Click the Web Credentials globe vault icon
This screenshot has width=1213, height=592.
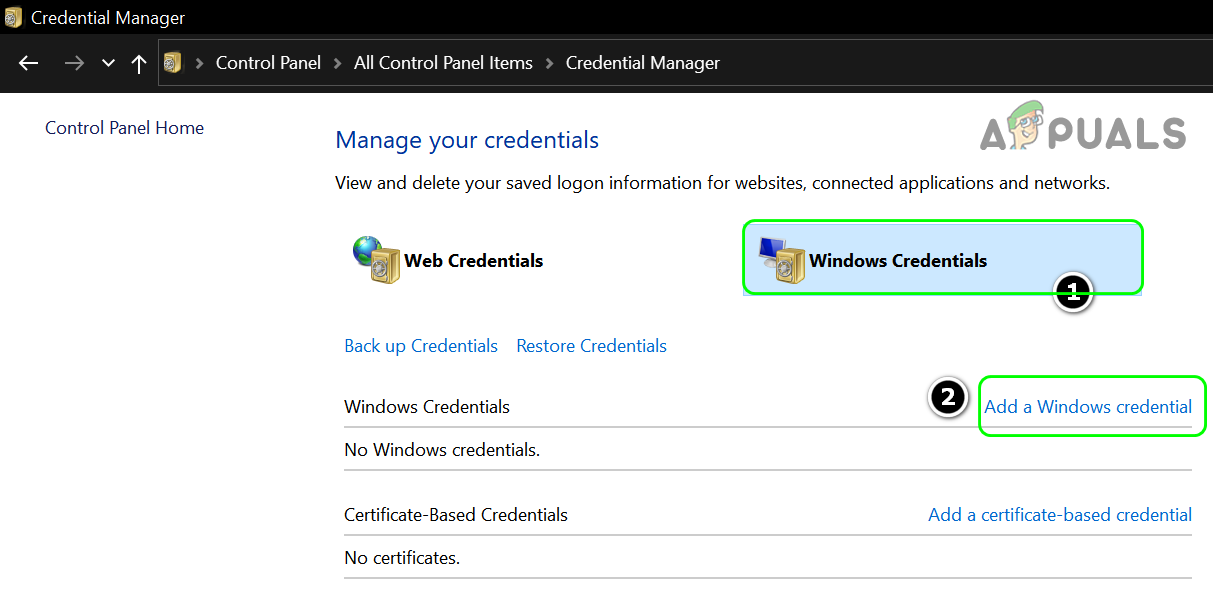click(376, 260)
